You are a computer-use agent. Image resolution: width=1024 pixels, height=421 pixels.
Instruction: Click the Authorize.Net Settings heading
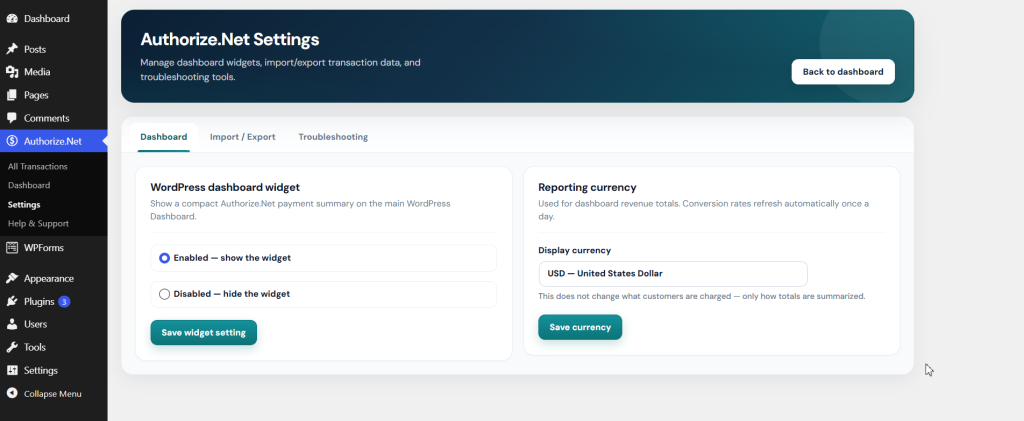(x=230, y=39)
